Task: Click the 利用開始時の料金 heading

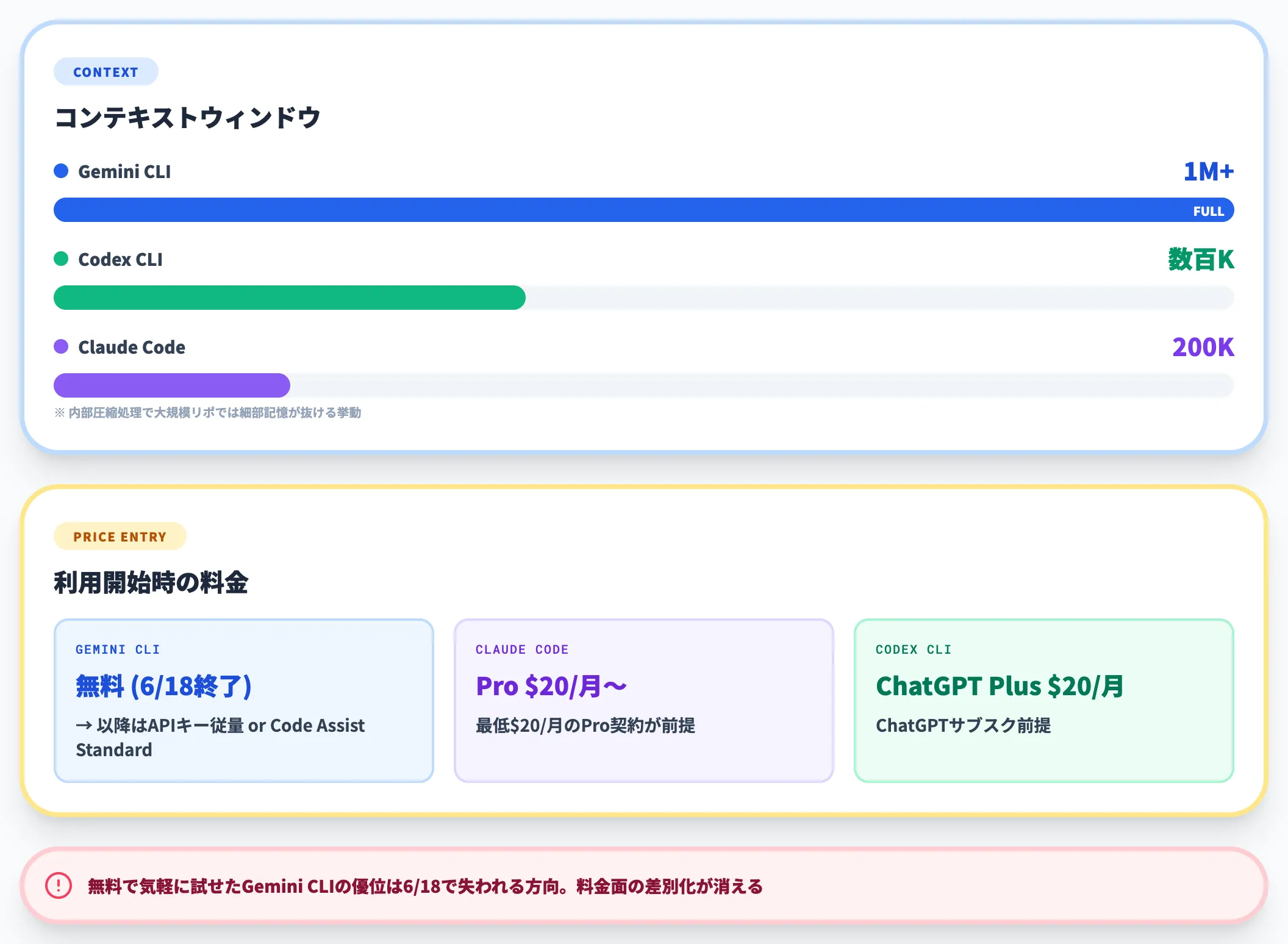Action: tap(151, 582)
